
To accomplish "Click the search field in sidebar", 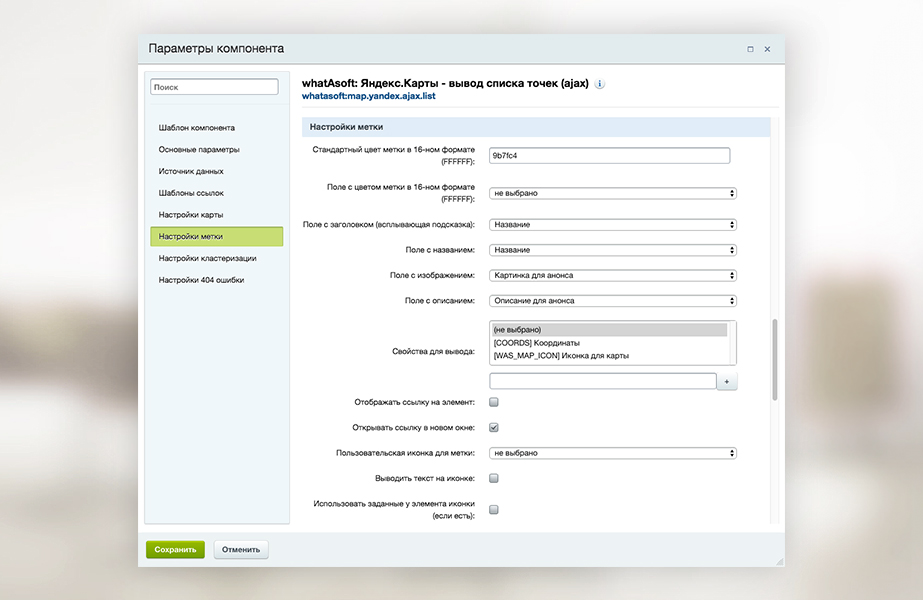I will 214,88.
